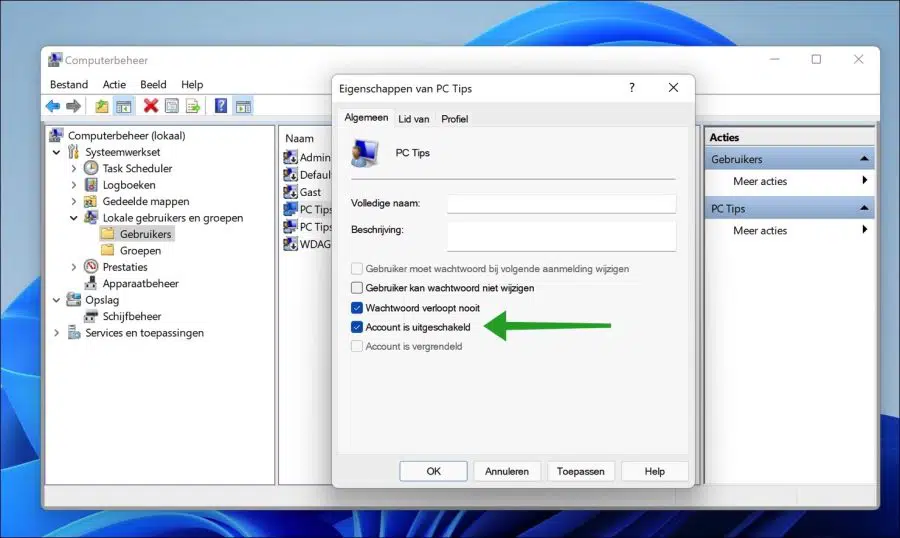Expand the Gedeelde mappen tree node

tap(73, 202)
